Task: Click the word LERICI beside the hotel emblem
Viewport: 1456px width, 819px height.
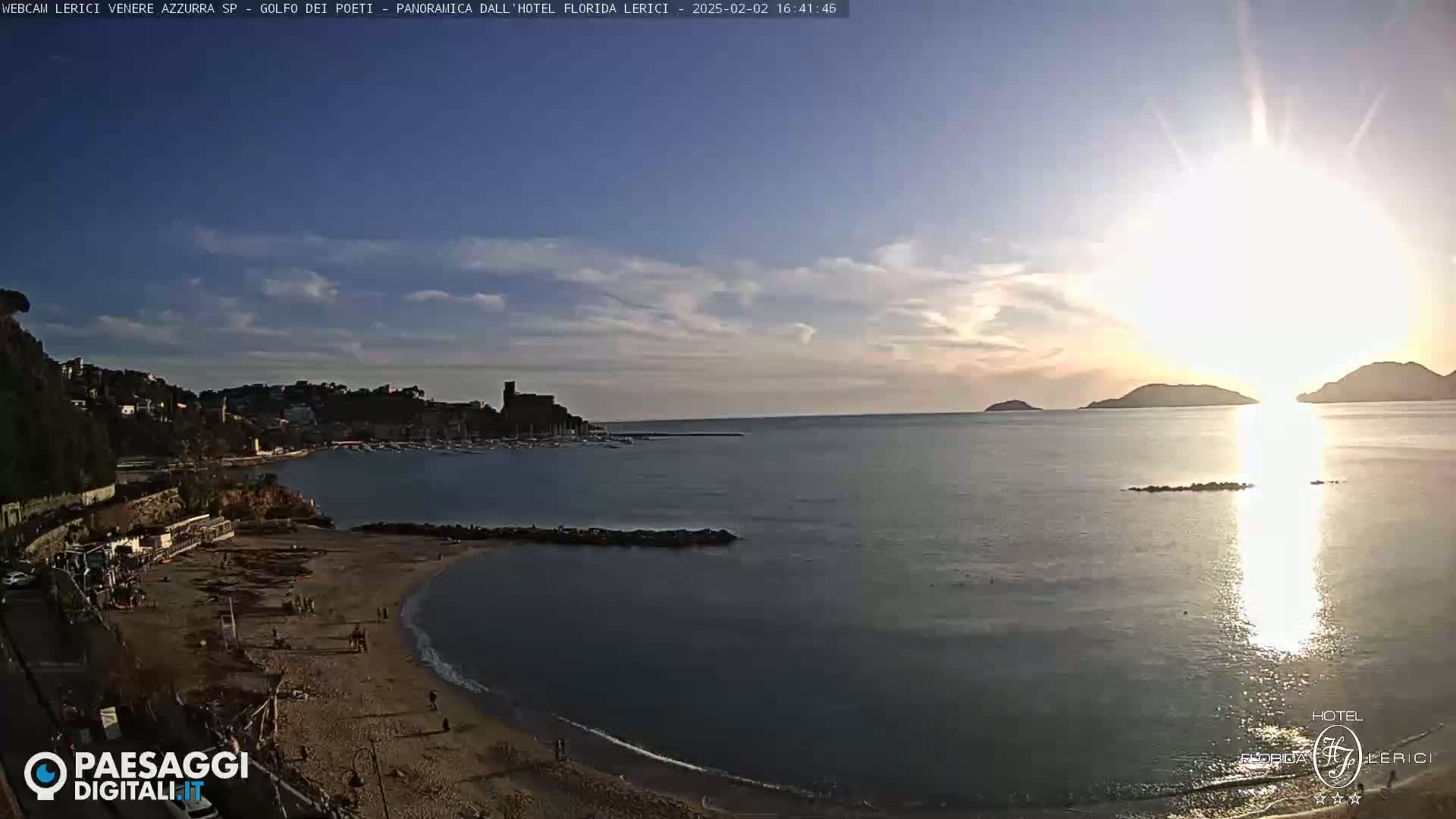Action: 1399,758
